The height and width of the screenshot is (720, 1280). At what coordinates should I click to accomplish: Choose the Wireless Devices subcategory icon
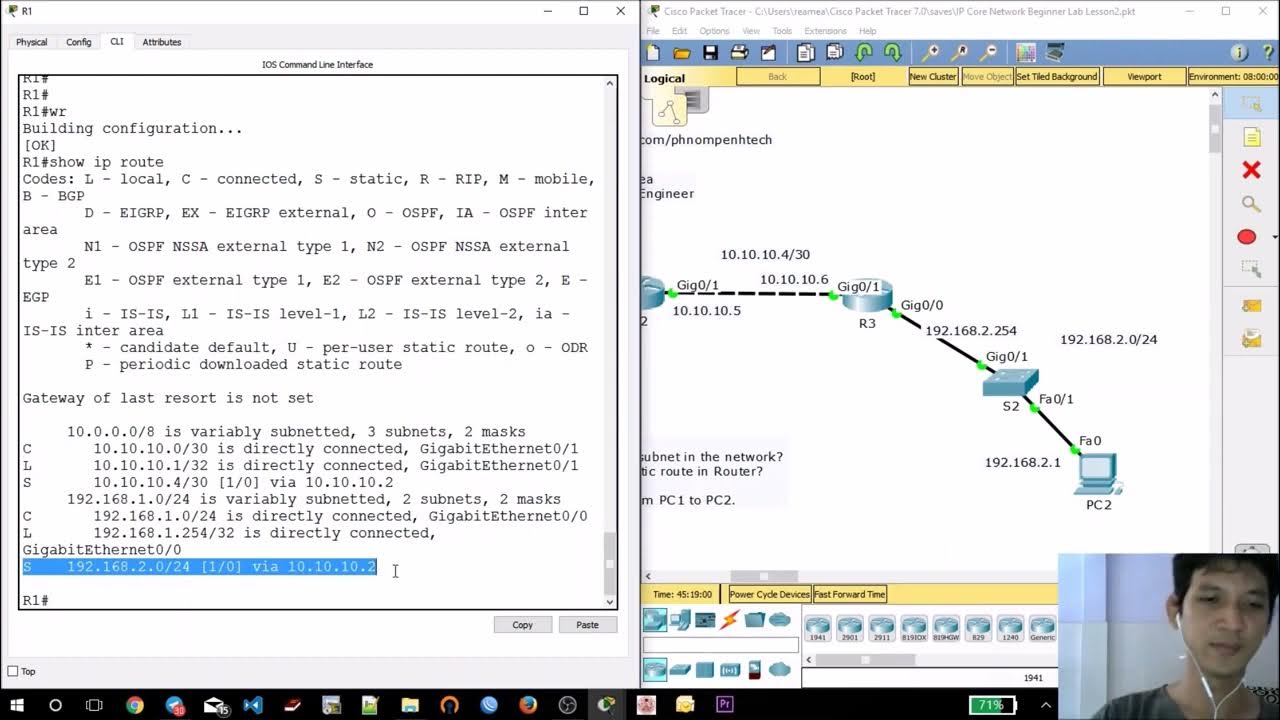point(730,669)
